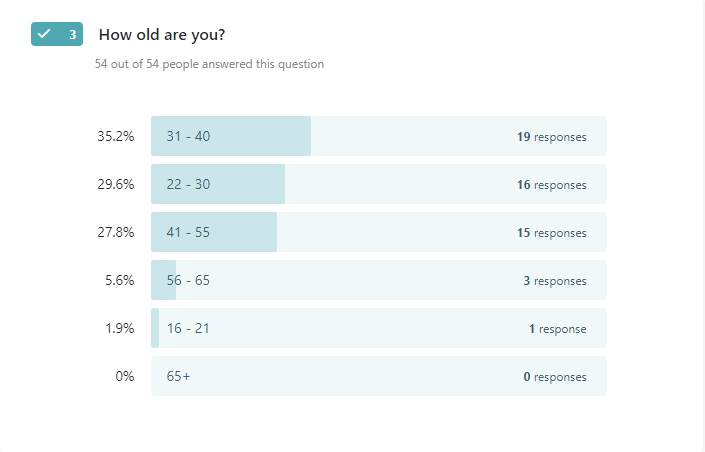This screenshot has height=452, width=705.
Task: Open the "16 responses" count
Action: [551, 185]
